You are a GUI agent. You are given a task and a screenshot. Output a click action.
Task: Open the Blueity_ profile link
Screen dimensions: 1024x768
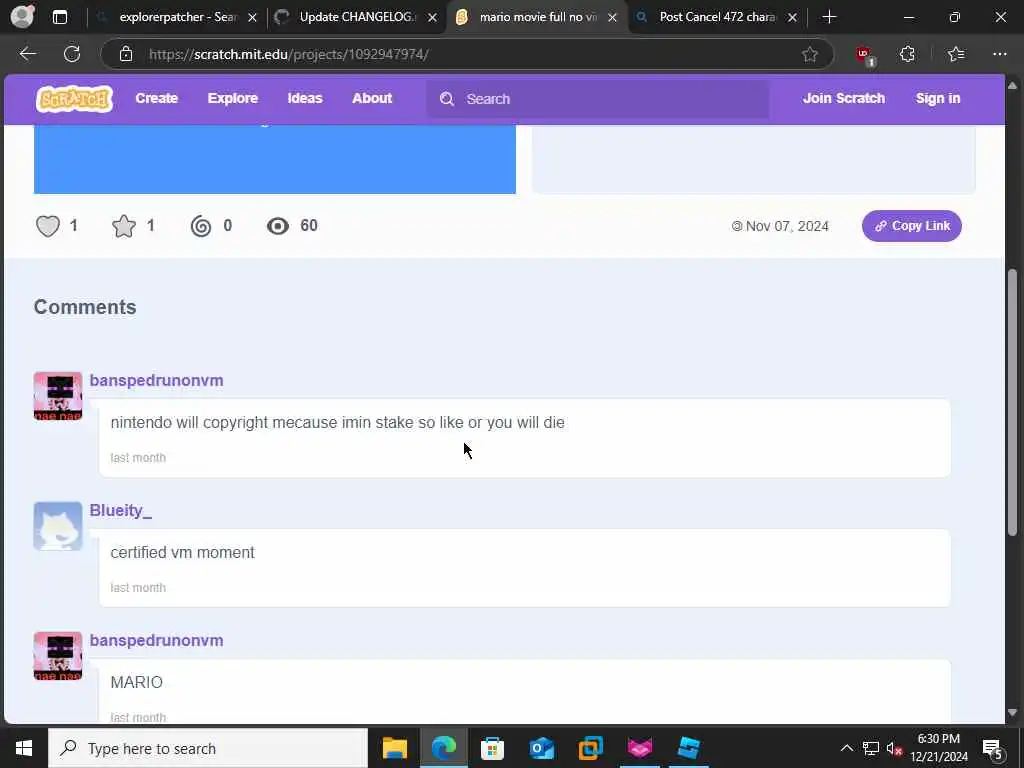[120, 511]
